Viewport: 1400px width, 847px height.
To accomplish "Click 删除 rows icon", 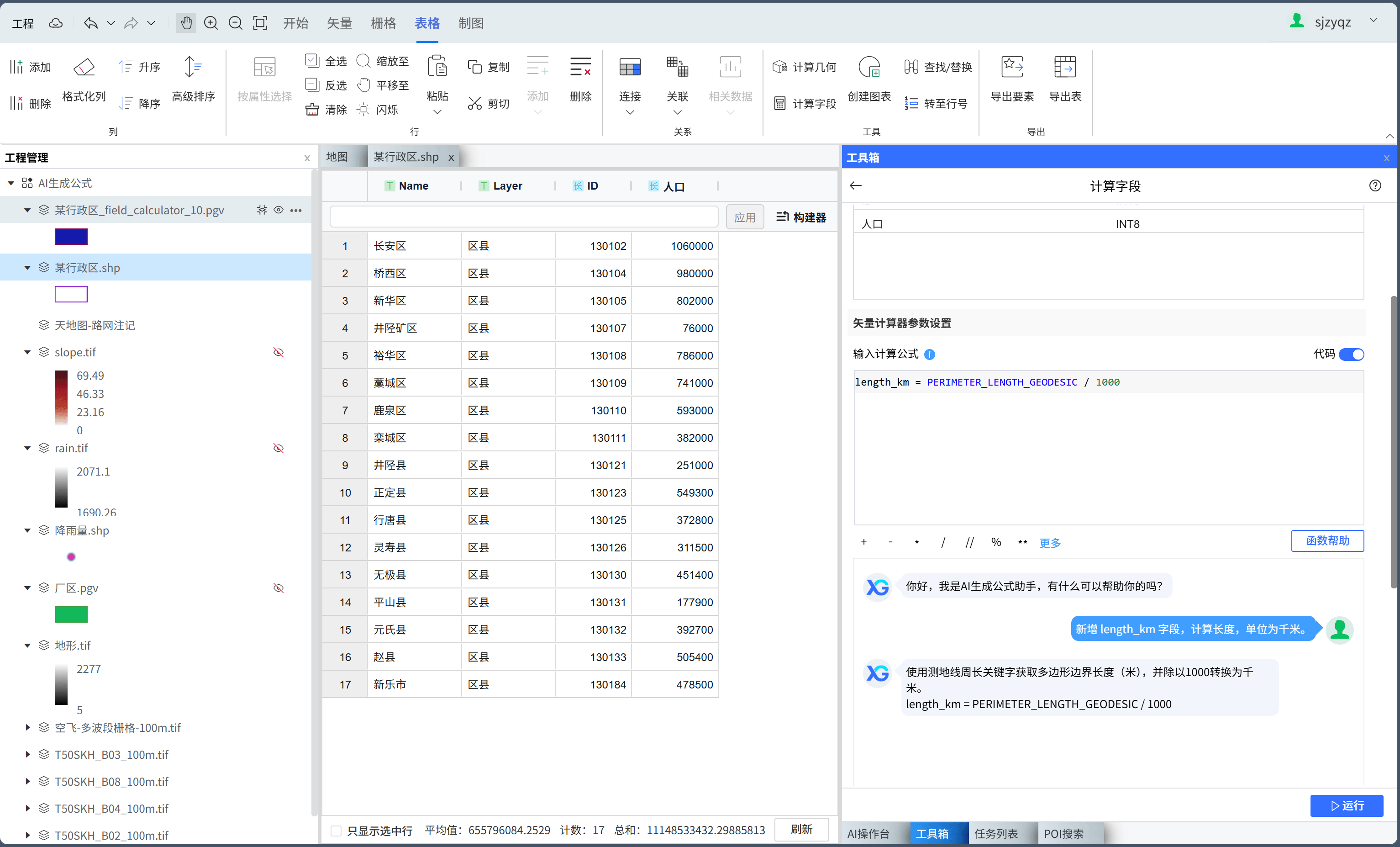I will [580, 67].
